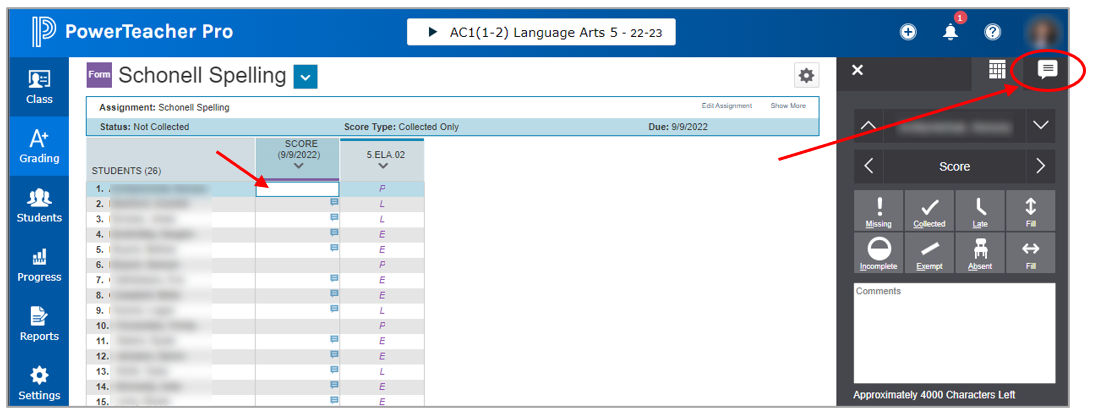Switch to the comment bank tab
The image size is (1099, 411).
(1047, 69)
